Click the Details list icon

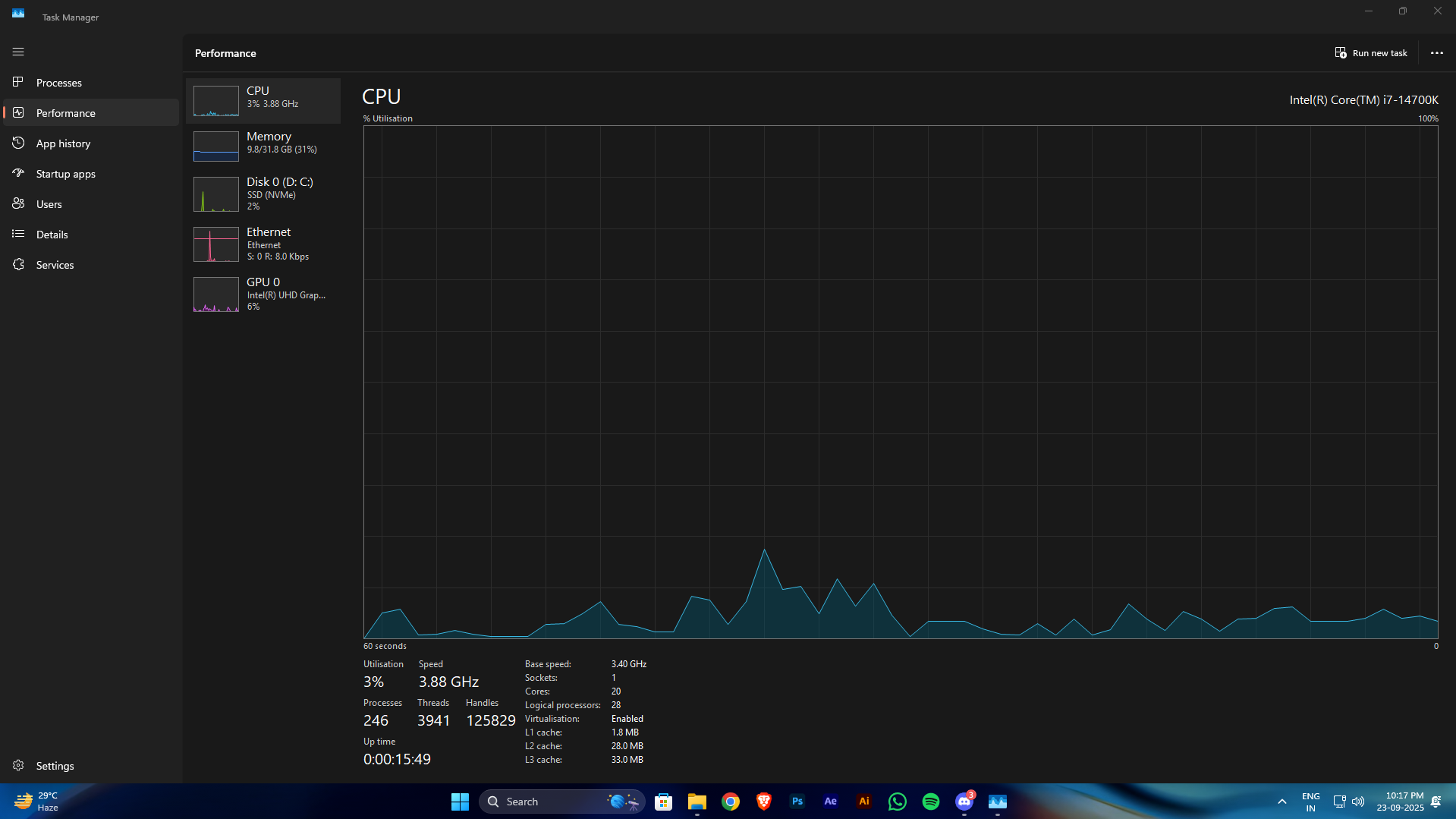pyautogui.click(x=18, y=234)
